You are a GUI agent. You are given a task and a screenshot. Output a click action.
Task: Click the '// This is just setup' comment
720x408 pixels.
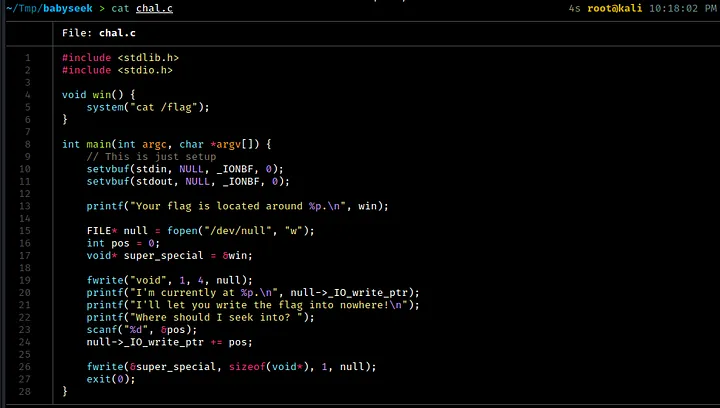[151, 157]
